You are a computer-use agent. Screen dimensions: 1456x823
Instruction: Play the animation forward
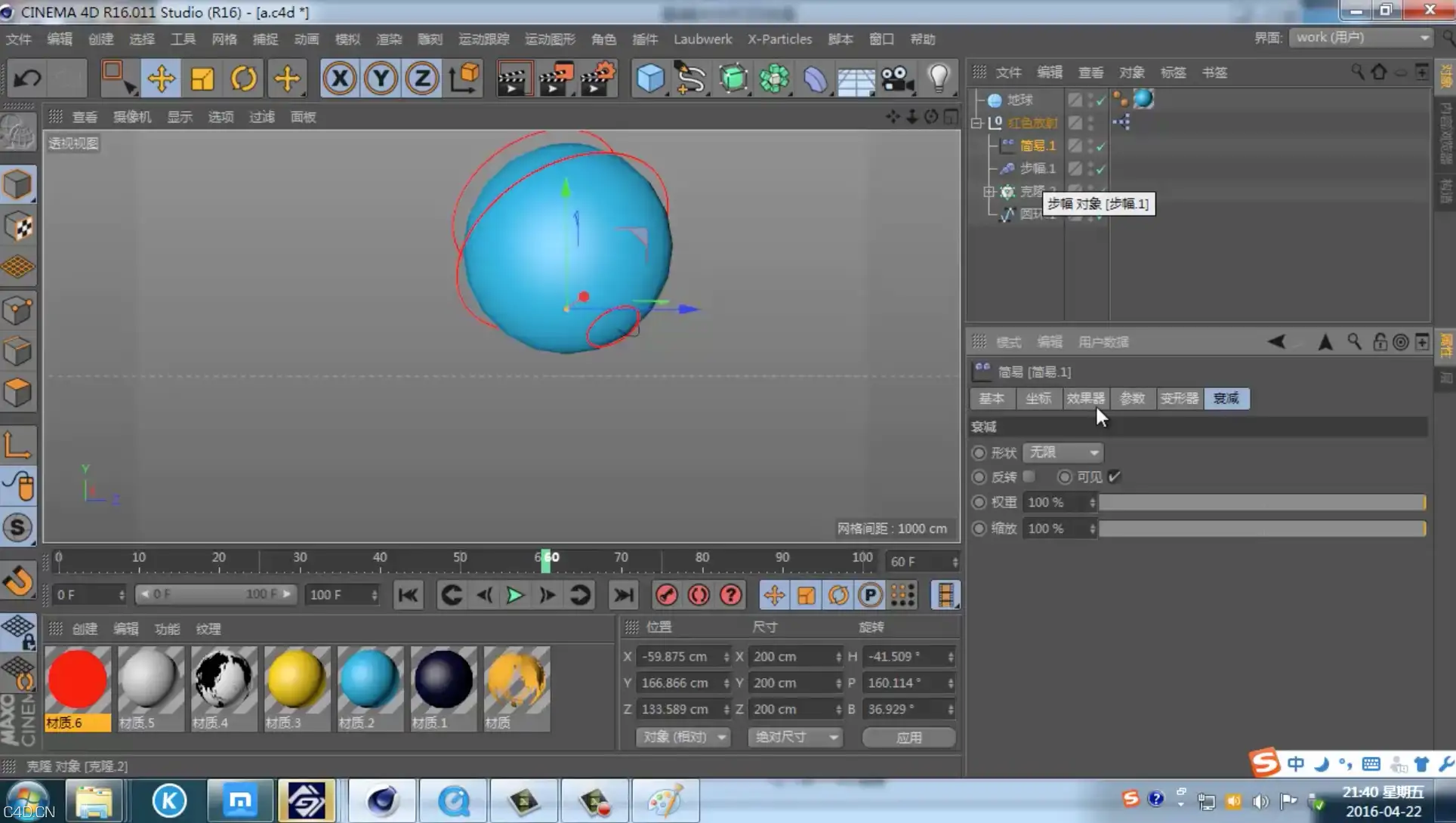point(515,595)
